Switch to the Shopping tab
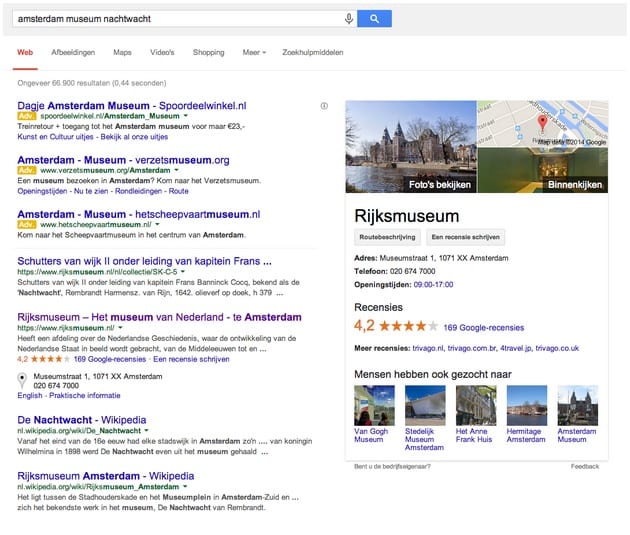The image size is (630, 535). coord(209,52)
